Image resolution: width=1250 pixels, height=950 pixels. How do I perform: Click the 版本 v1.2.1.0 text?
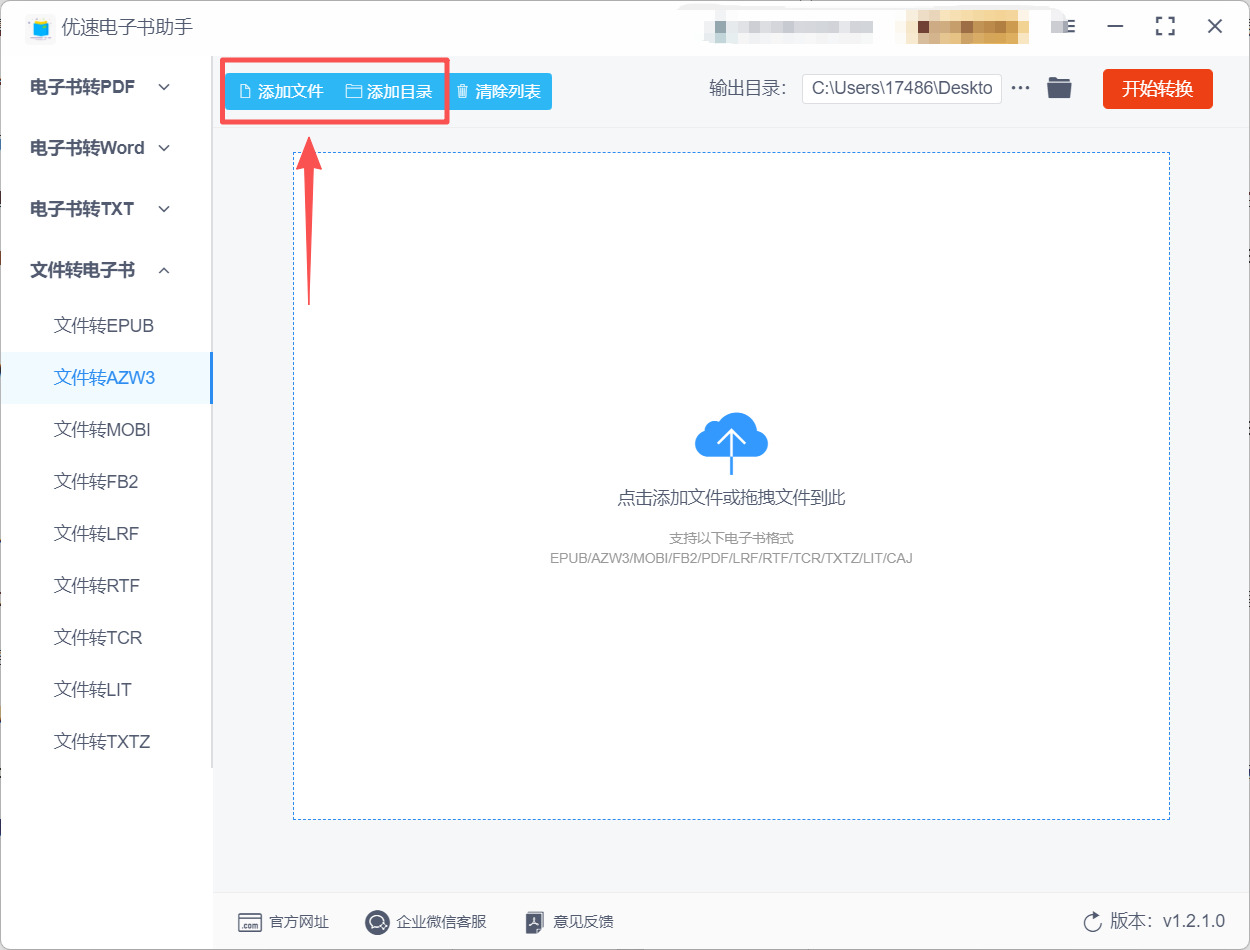[1167, 921]
